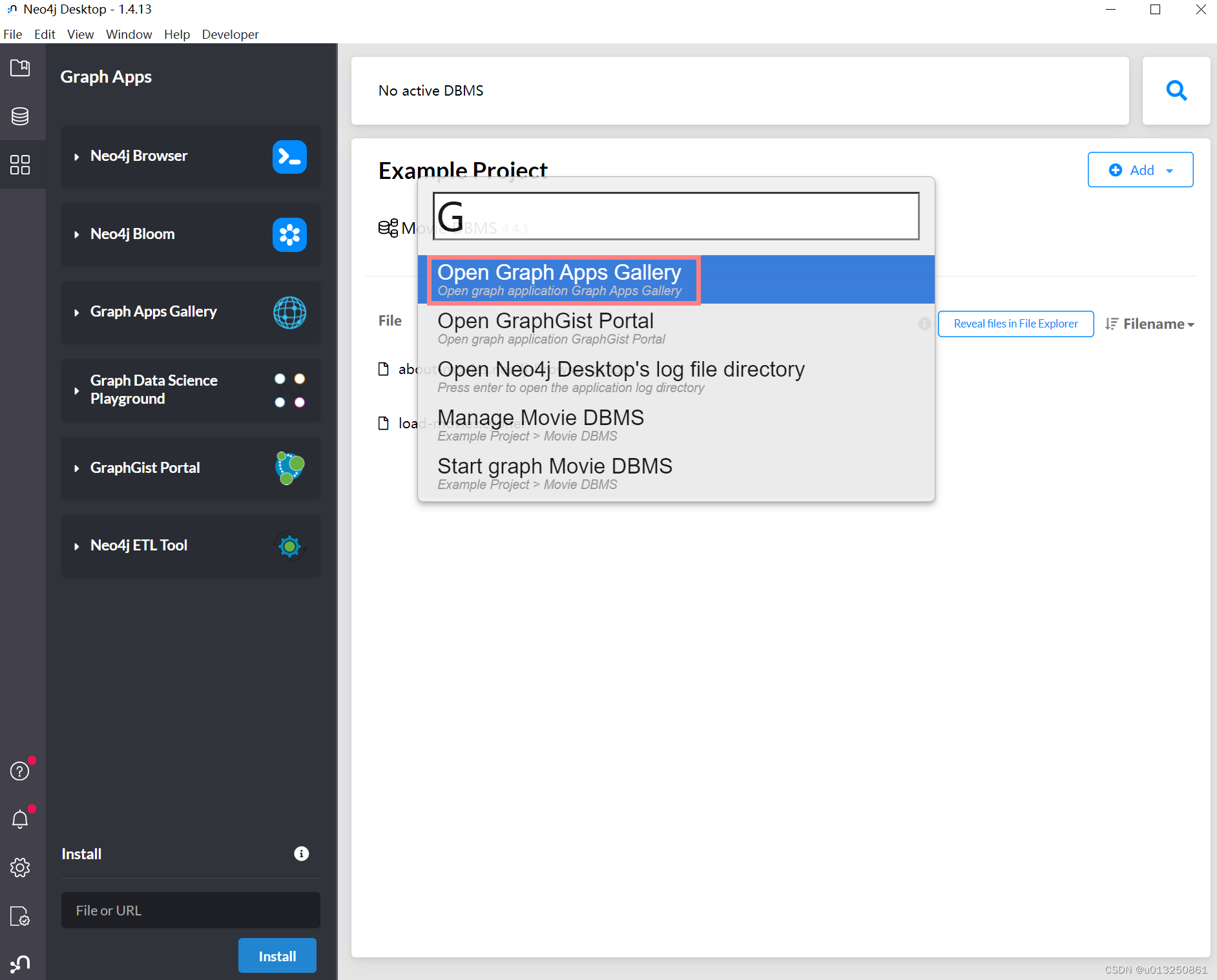Select 'Open Graph Apps Gallery' command
This screenshot has width=1217, height=980.
[x=676, y=280]
